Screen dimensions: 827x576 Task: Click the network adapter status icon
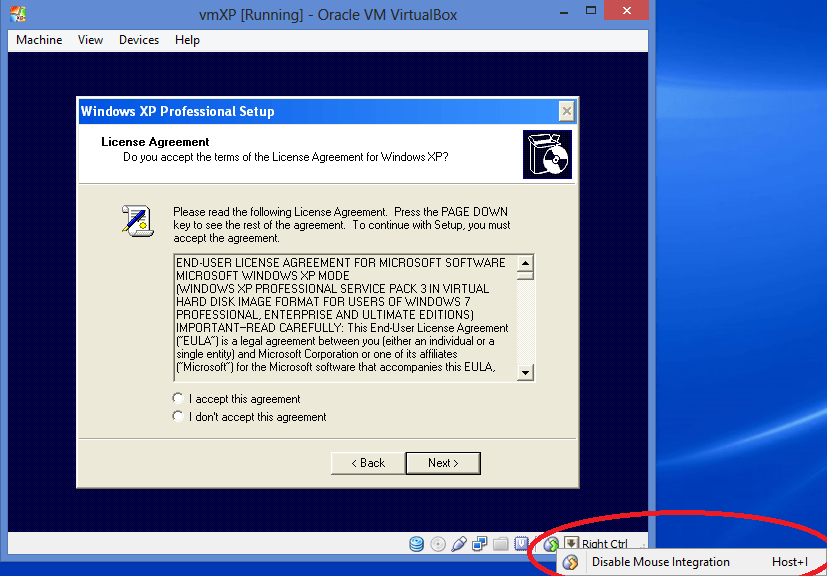(x=480, y=544)
